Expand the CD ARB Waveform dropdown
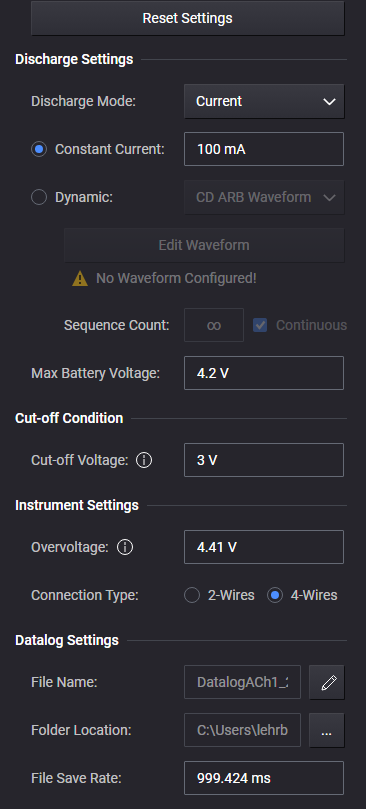 pyautogui.click(x=264, y=197)
